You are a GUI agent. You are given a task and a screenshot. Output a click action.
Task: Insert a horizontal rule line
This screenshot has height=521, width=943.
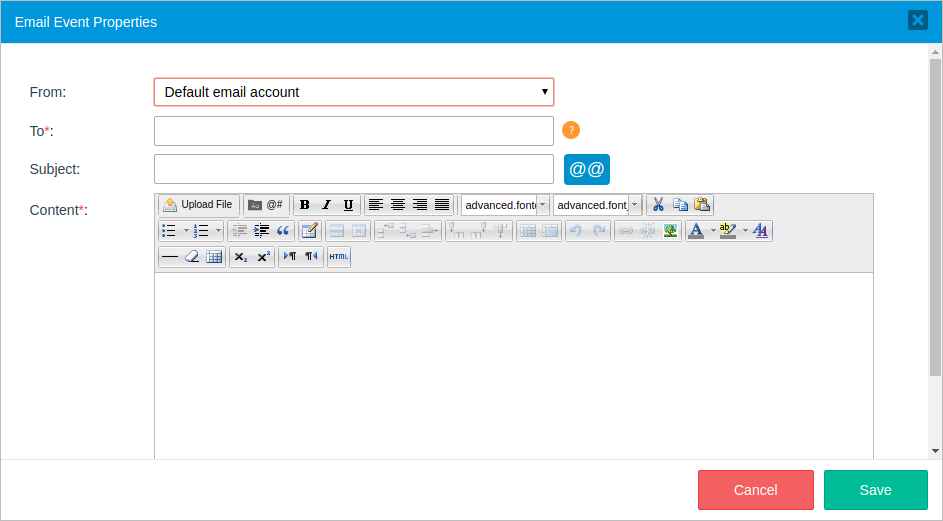[170, 257]
